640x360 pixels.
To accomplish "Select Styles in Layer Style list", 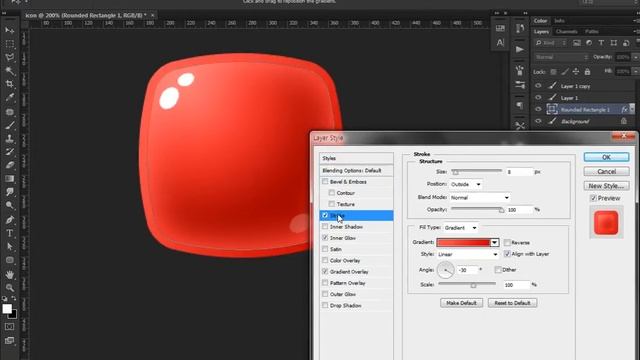I will (356, 158).
